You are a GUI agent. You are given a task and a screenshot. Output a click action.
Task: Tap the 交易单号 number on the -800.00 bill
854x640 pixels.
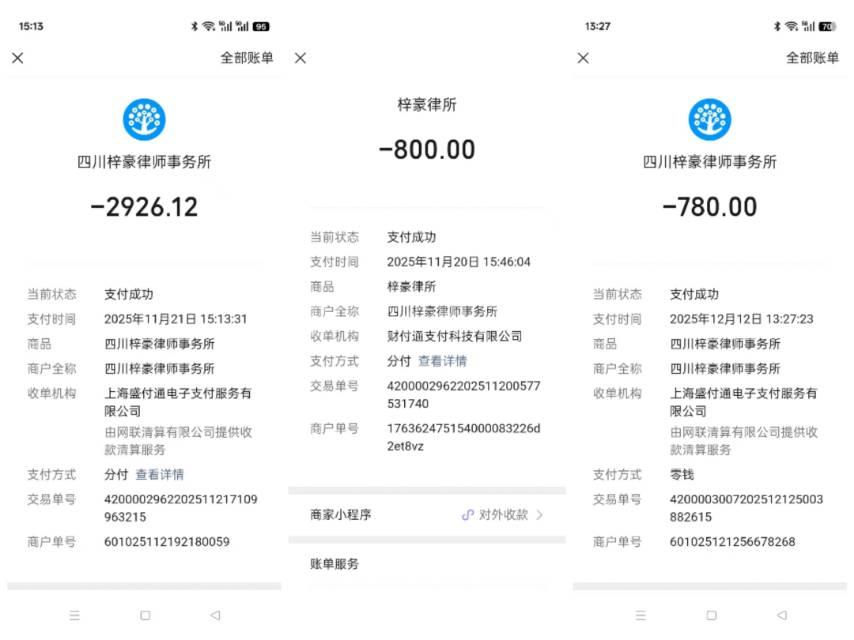coord(463,394)
